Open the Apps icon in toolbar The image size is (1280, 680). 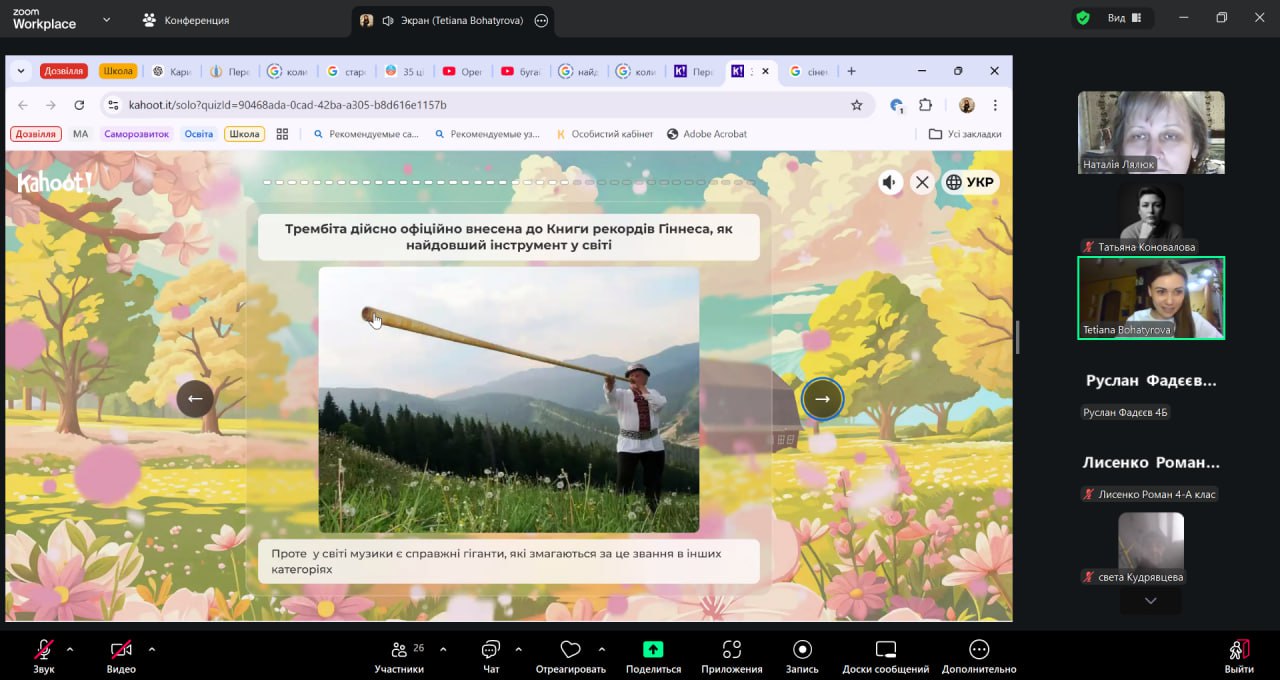[x=731, y=649]
